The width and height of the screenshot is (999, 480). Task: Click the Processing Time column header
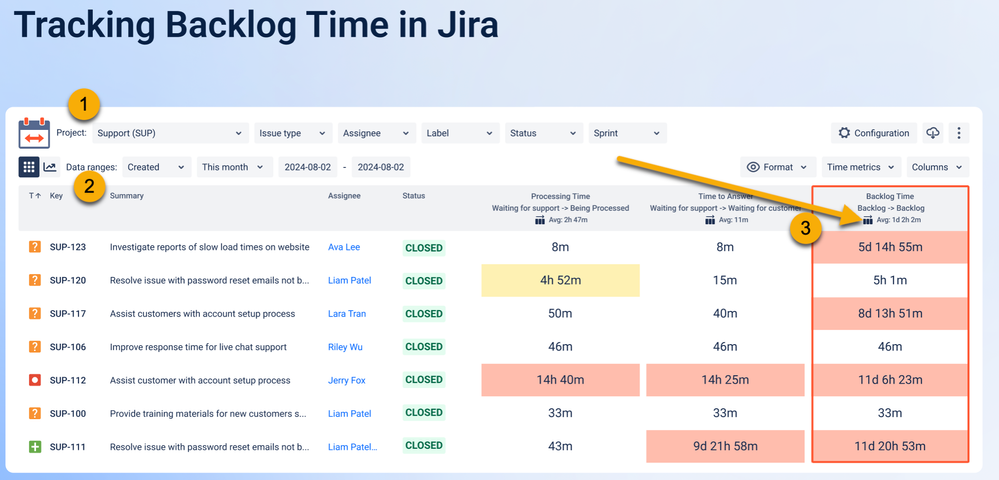[x=560, y=196]
